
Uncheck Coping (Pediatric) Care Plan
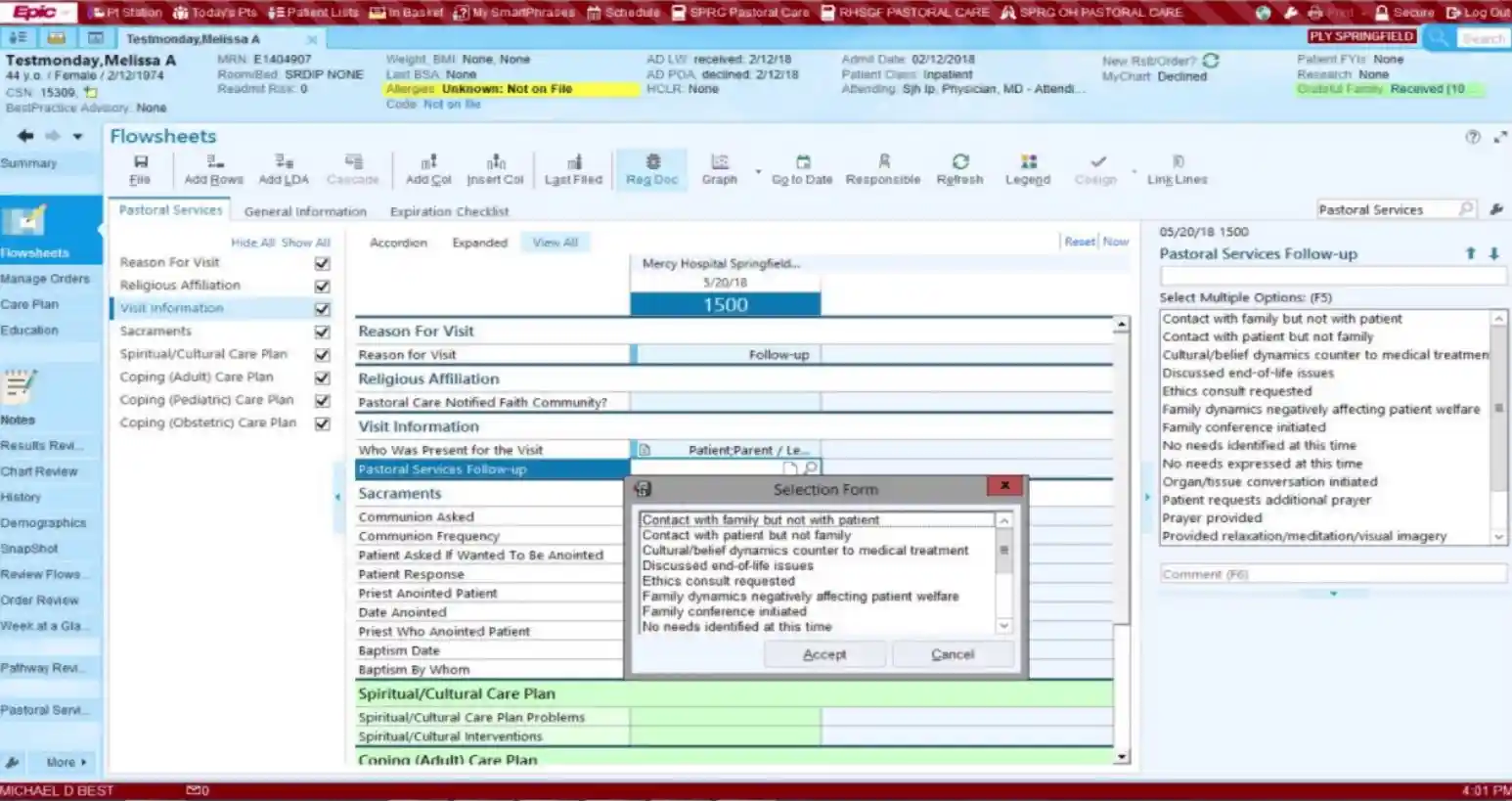click(322, 399)
